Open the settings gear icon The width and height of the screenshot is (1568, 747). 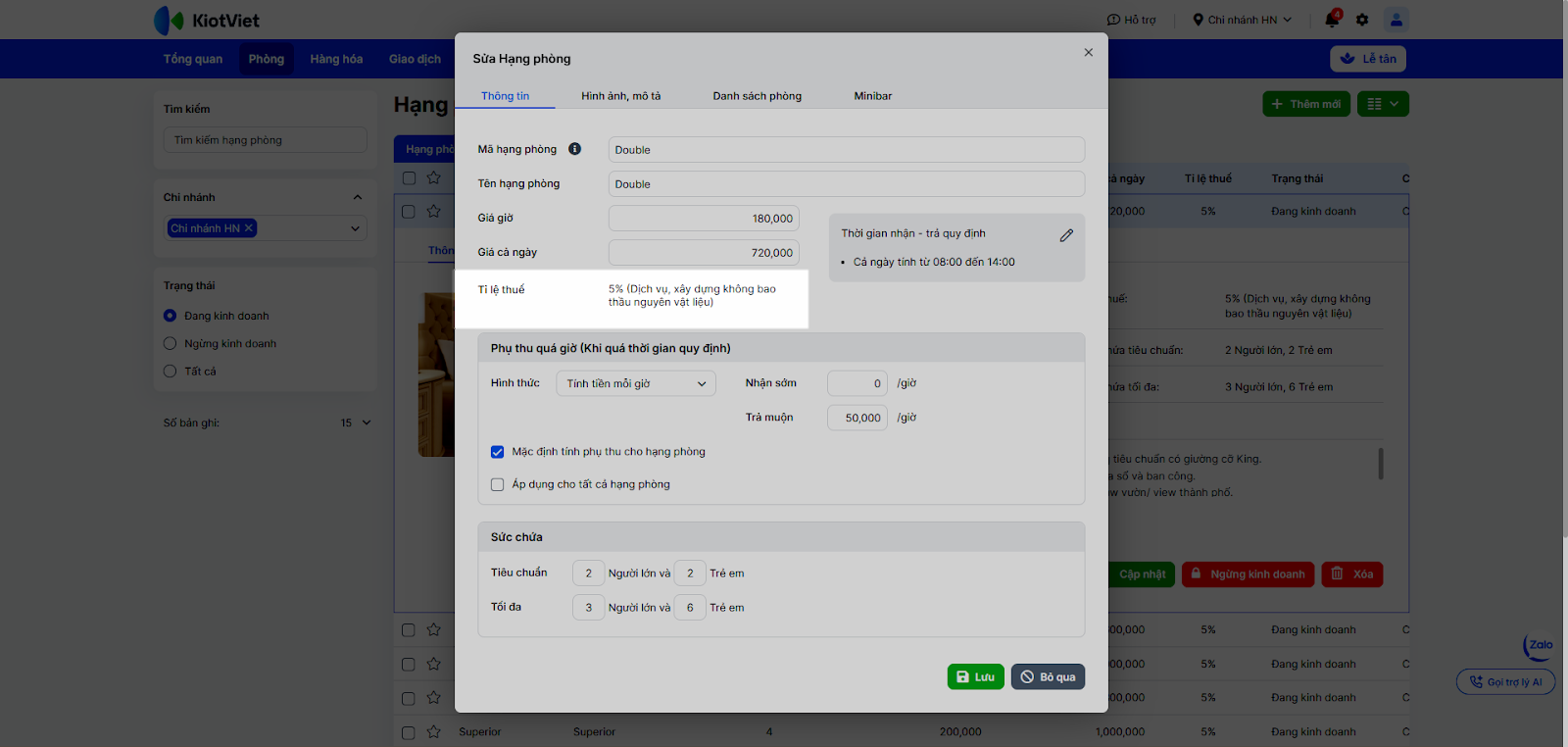1362,20
